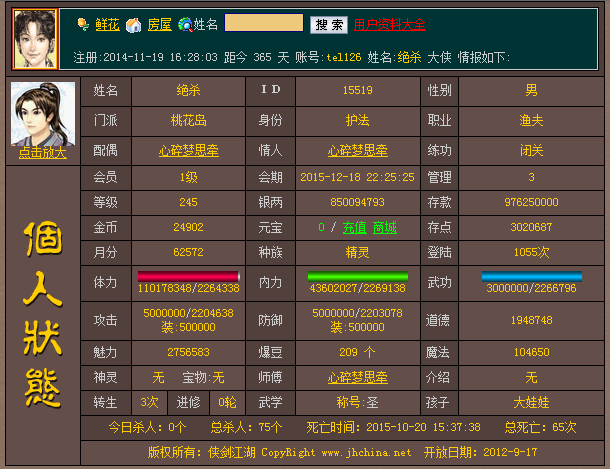Click the 桃花岛 sect value
The height and width of the screenshot is (469, 610).
click(x=188, y=121)
